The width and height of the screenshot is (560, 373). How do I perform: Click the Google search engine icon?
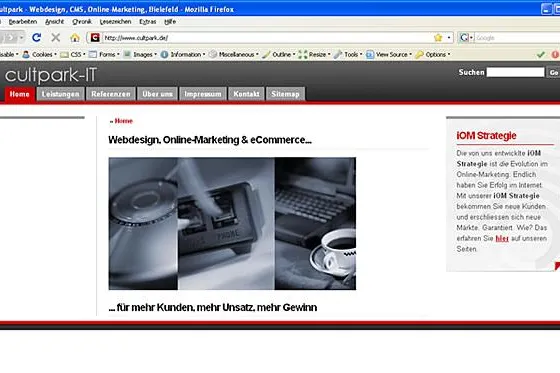464,38
